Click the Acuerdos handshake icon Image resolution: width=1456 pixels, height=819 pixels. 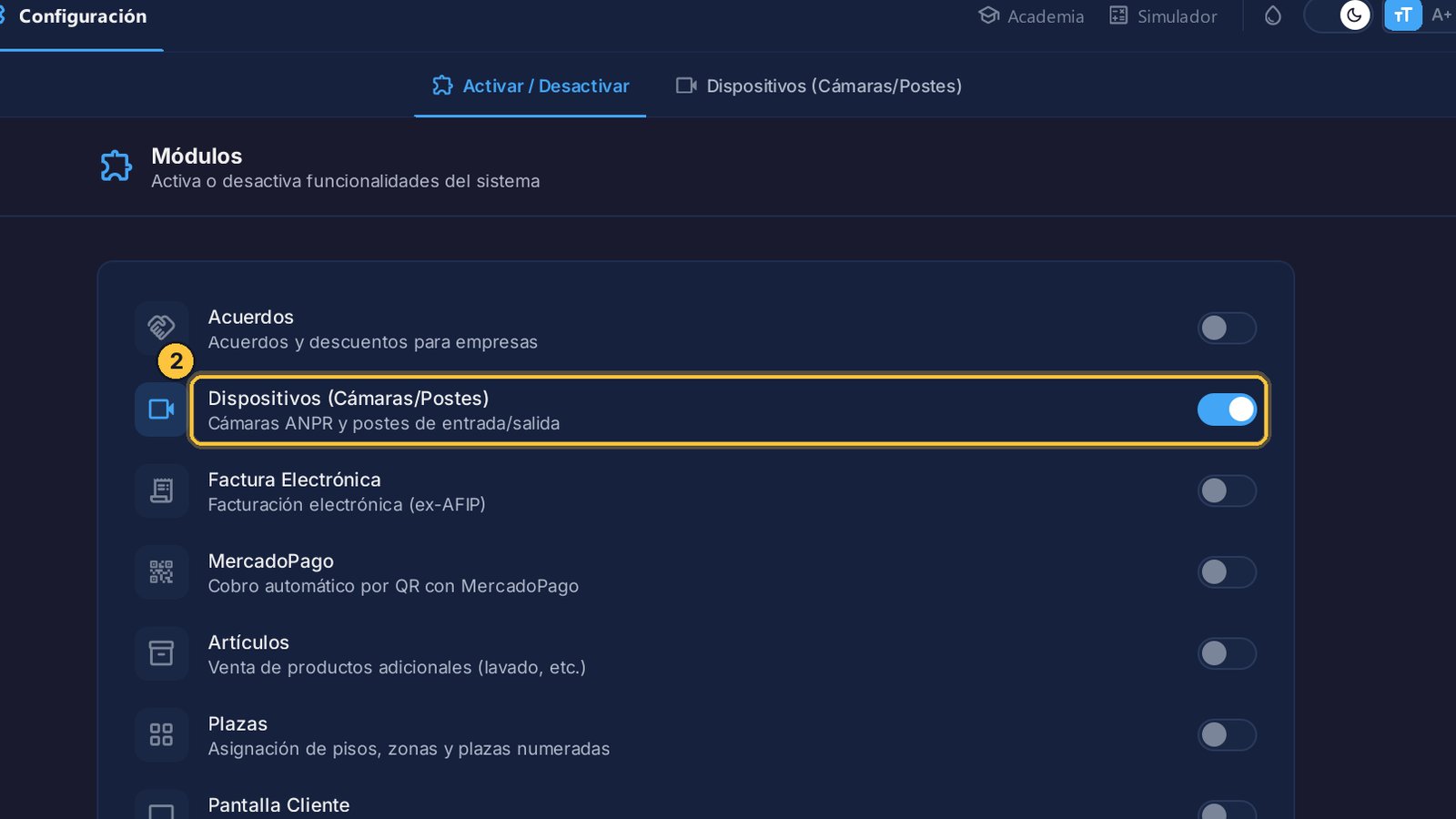tap(161, 328)
